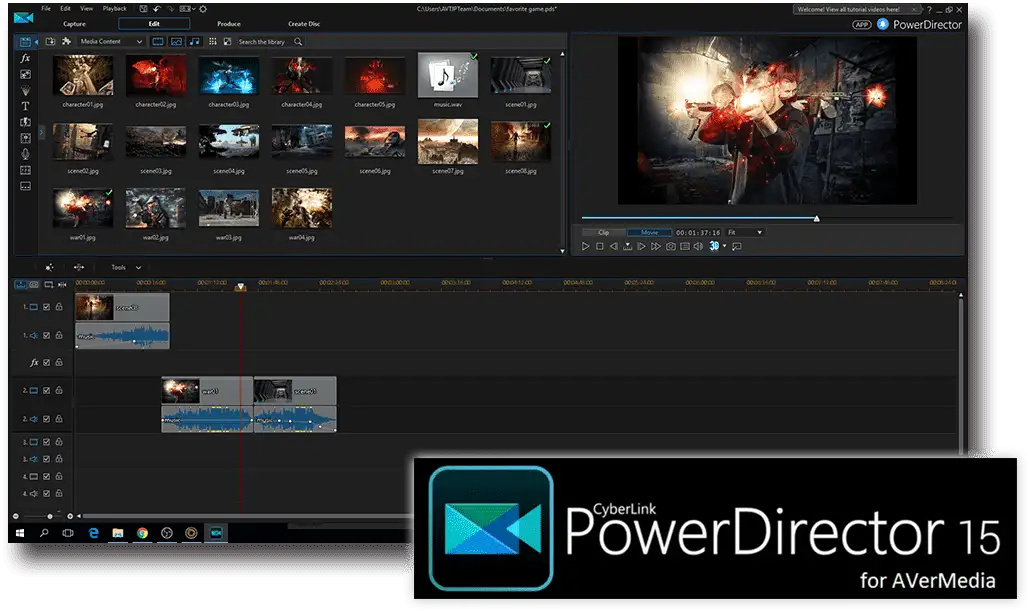This screenshot has width=1029, height=611.
Task: Toggle 3D mode icon in preview controls
Action: point(714,246)
